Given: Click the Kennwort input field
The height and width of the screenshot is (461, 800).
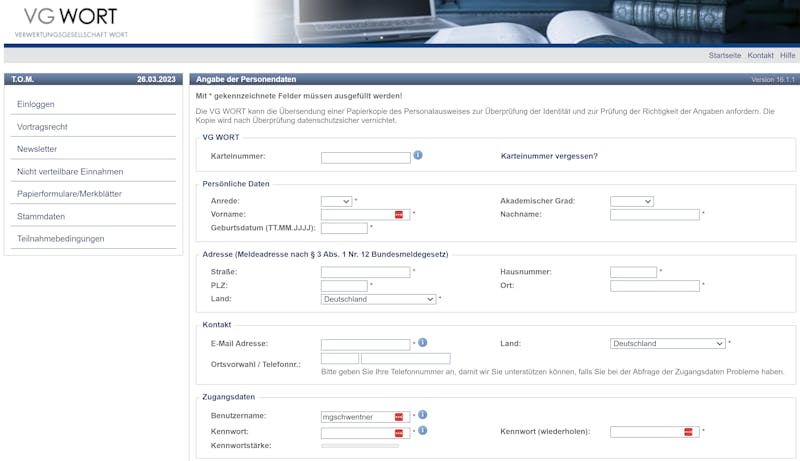Looking at the screenshot, I should (x=366, y=433).
